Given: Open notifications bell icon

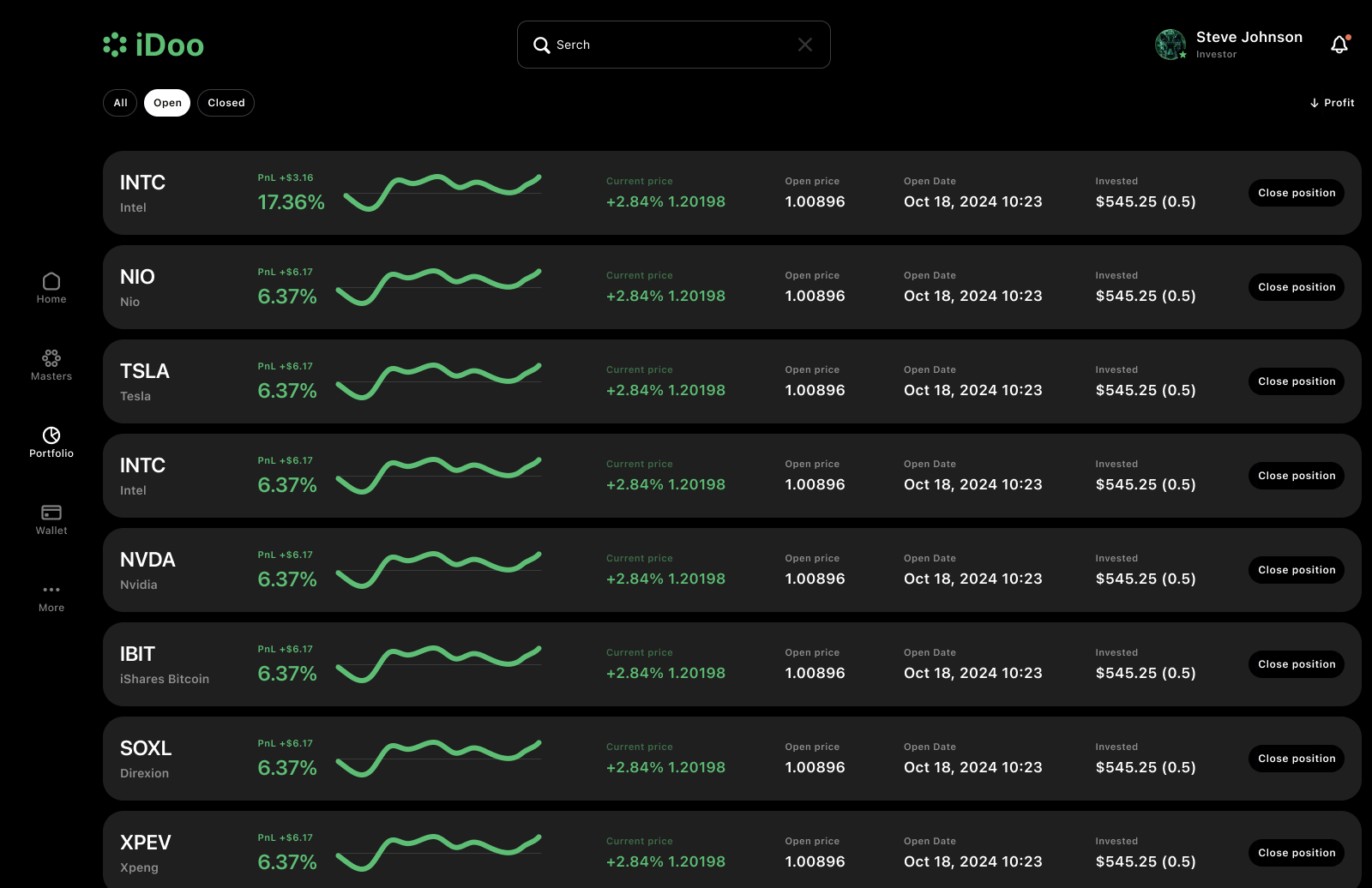Looking at the screenshot, I should pyautogui.click(x=1339, y=45).
